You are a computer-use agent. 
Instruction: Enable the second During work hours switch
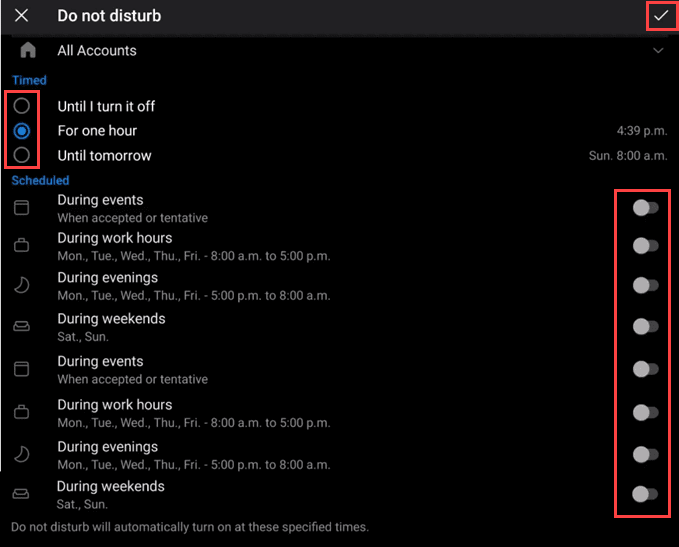pyautogui.click(x=646, y=412)
